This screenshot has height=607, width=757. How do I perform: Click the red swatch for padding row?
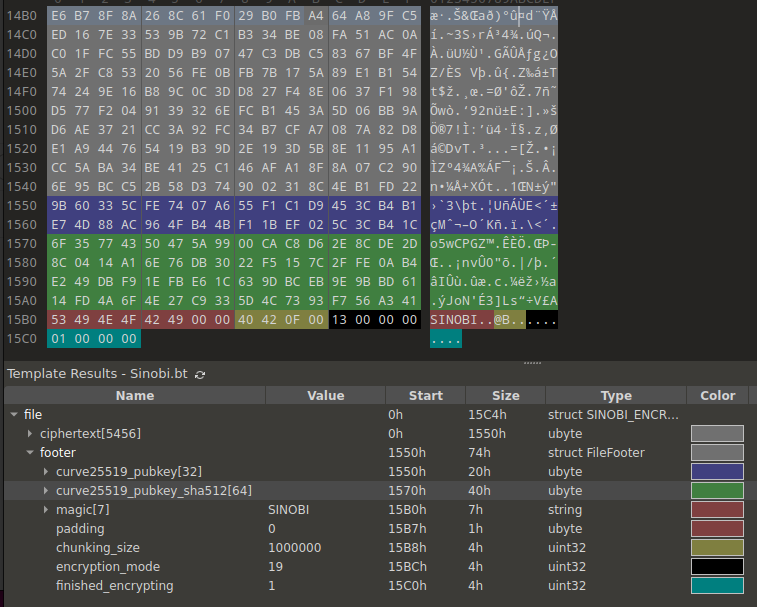point(717,528)
